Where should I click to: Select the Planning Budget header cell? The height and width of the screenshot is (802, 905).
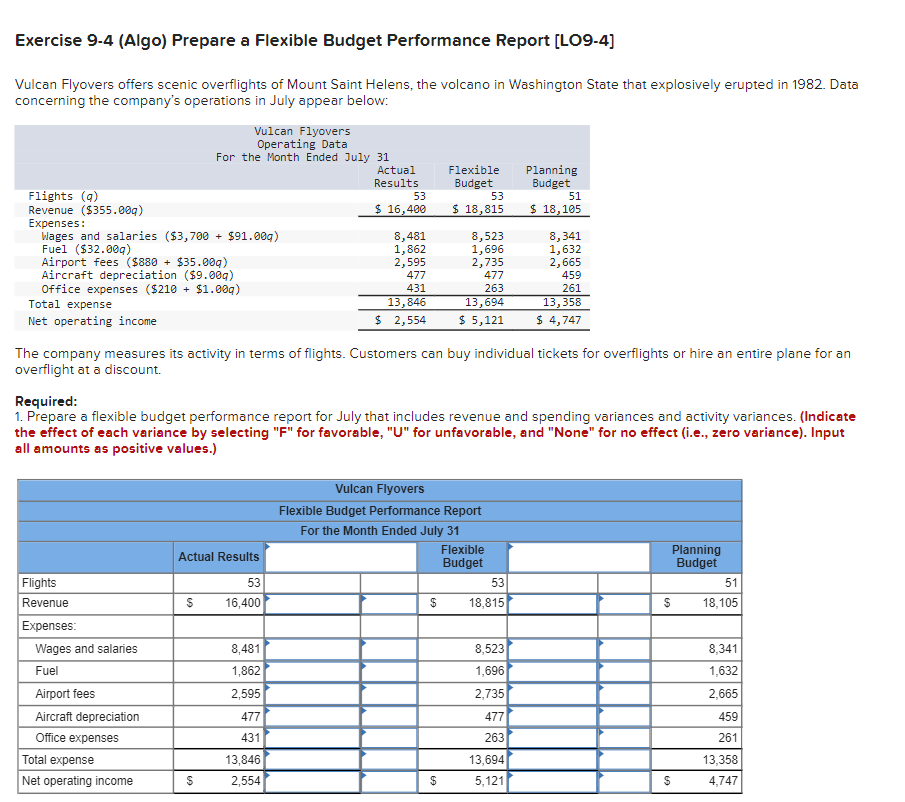695,556
